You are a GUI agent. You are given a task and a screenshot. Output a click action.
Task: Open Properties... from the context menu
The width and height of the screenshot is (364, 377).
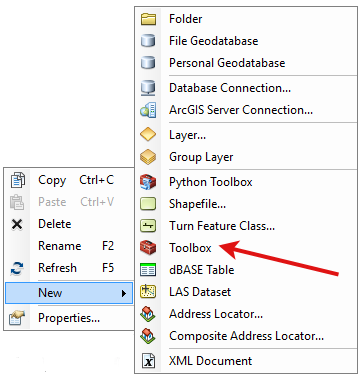coord(69,318)
